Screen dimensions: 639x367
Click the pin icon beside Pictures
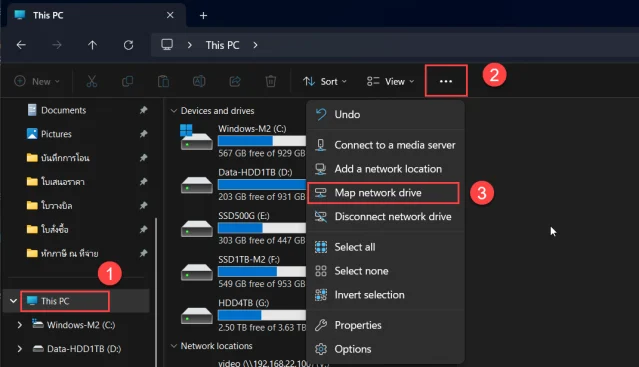pos(143,134)
